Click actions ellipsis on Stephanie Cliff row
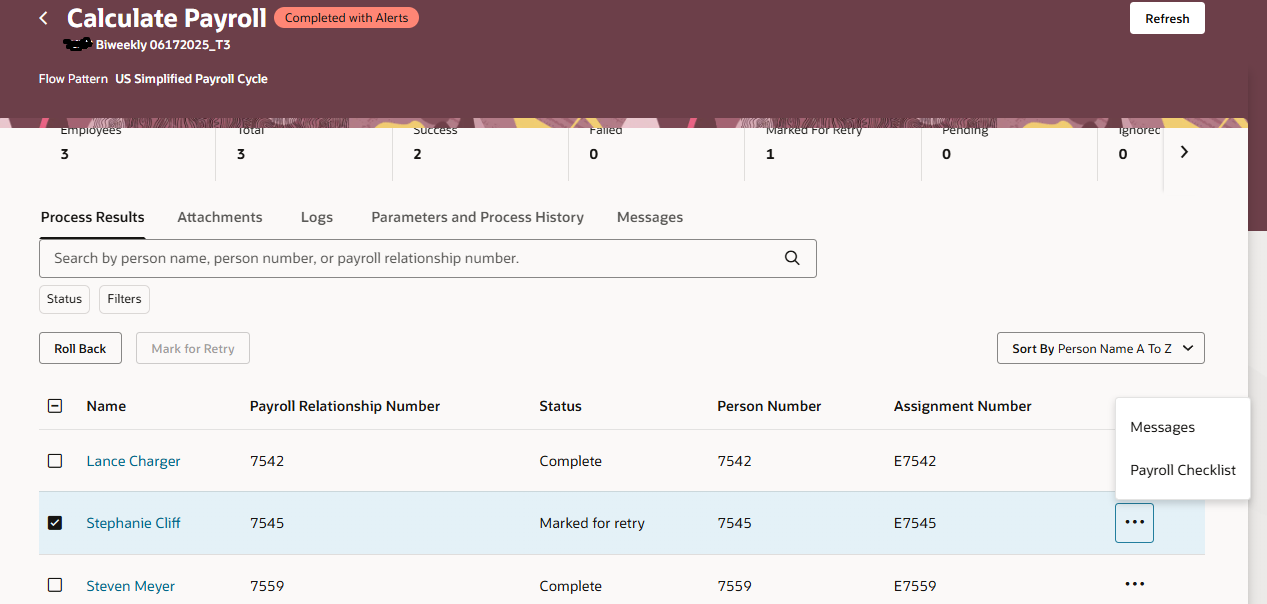Viewport: 1267px width, 604px height. 1134,522
